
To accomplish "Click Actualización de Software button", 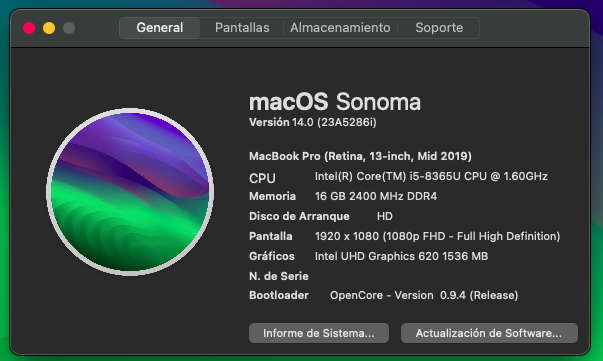I will pos(489,333).
